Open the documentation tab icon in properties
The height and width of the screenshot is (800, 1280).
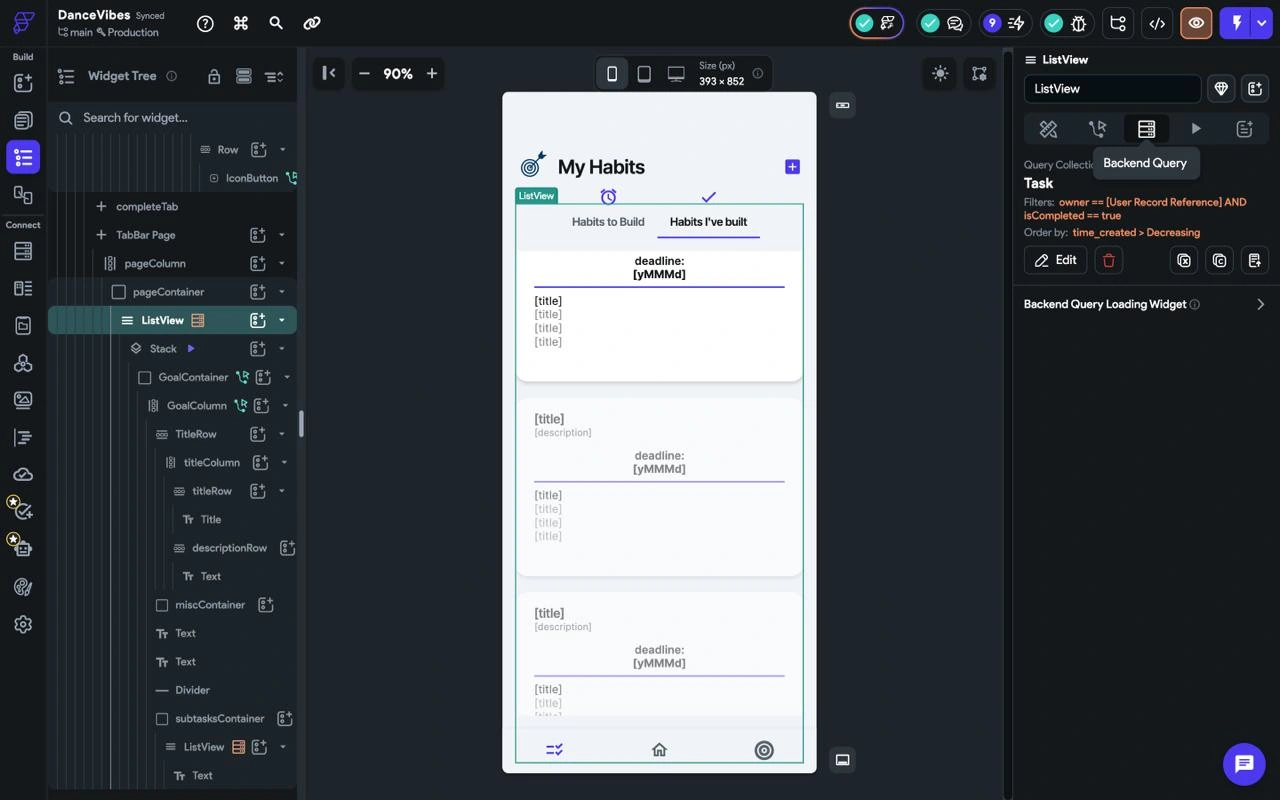point(1244,128)
